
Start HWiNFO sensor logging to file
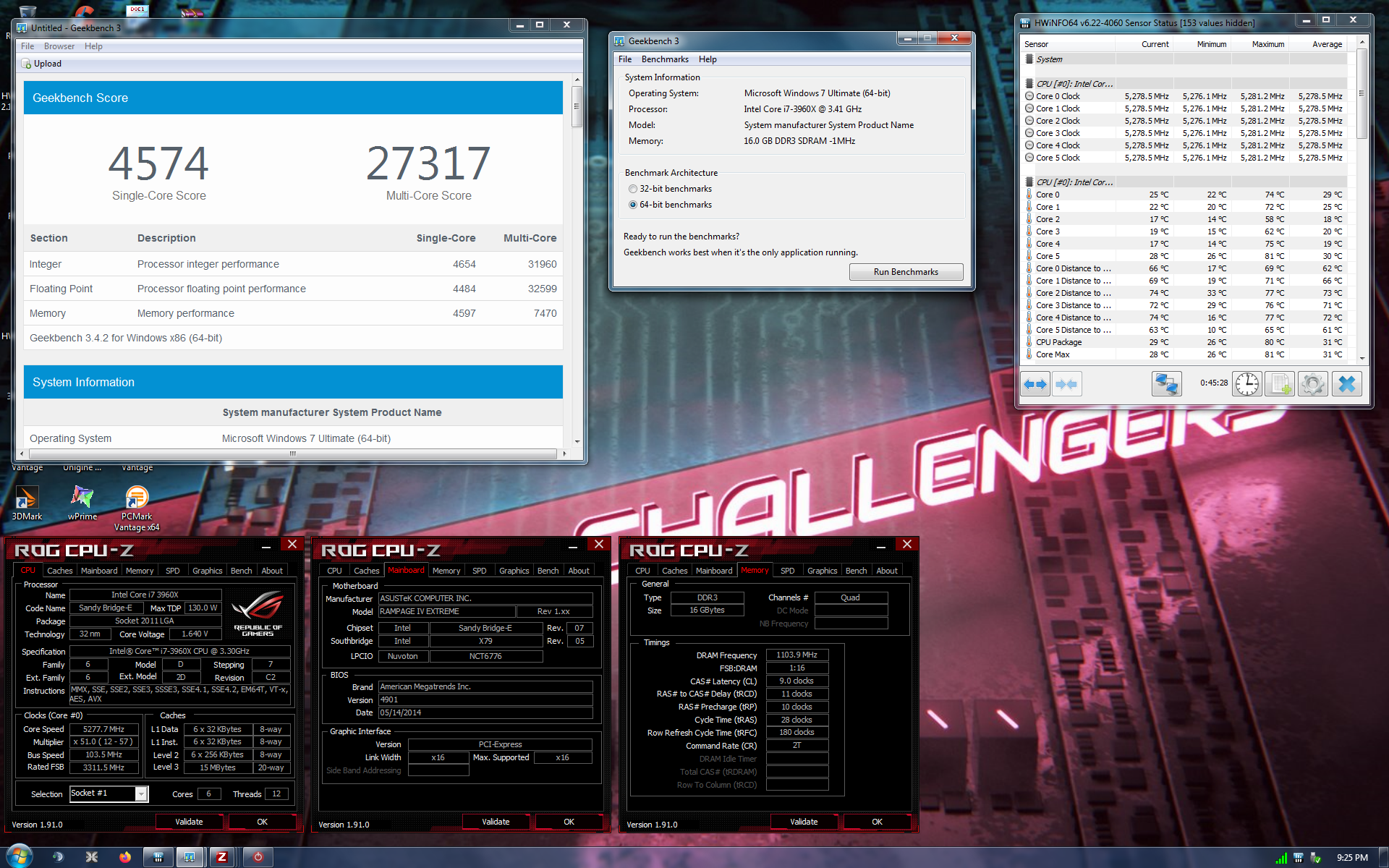pos(1280,384)
